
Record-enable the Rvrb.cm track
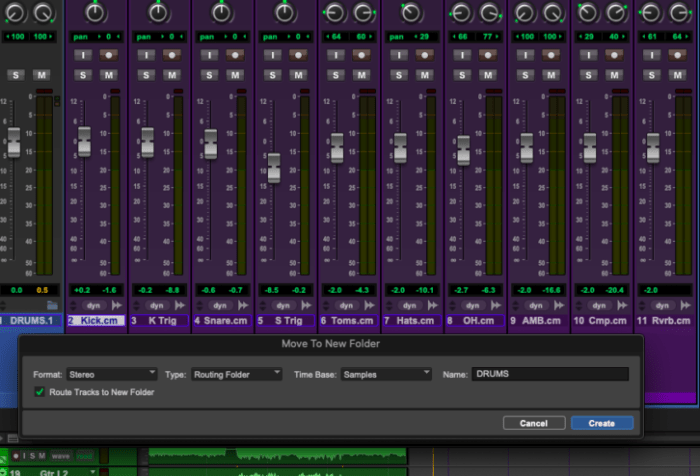tap(678, 55)
